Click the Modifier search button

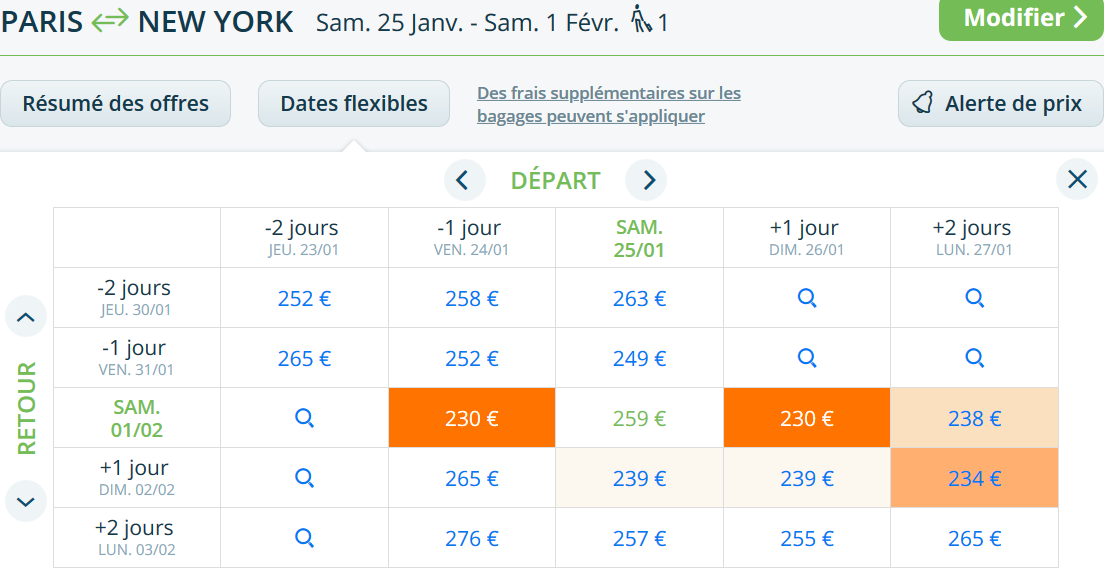pos(1020,18)
